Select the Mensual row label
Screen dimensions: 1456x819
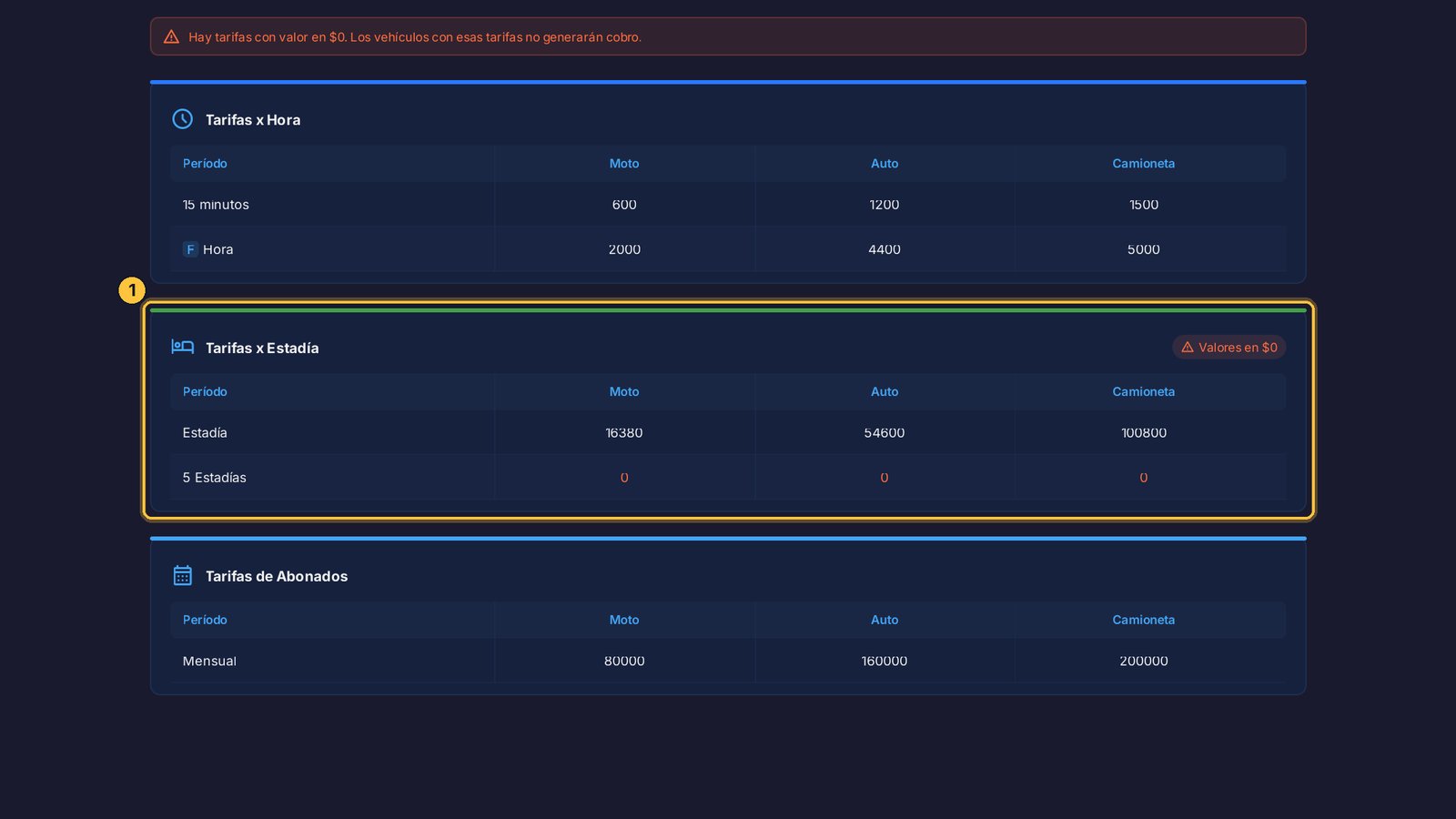(x=209, y=662)
